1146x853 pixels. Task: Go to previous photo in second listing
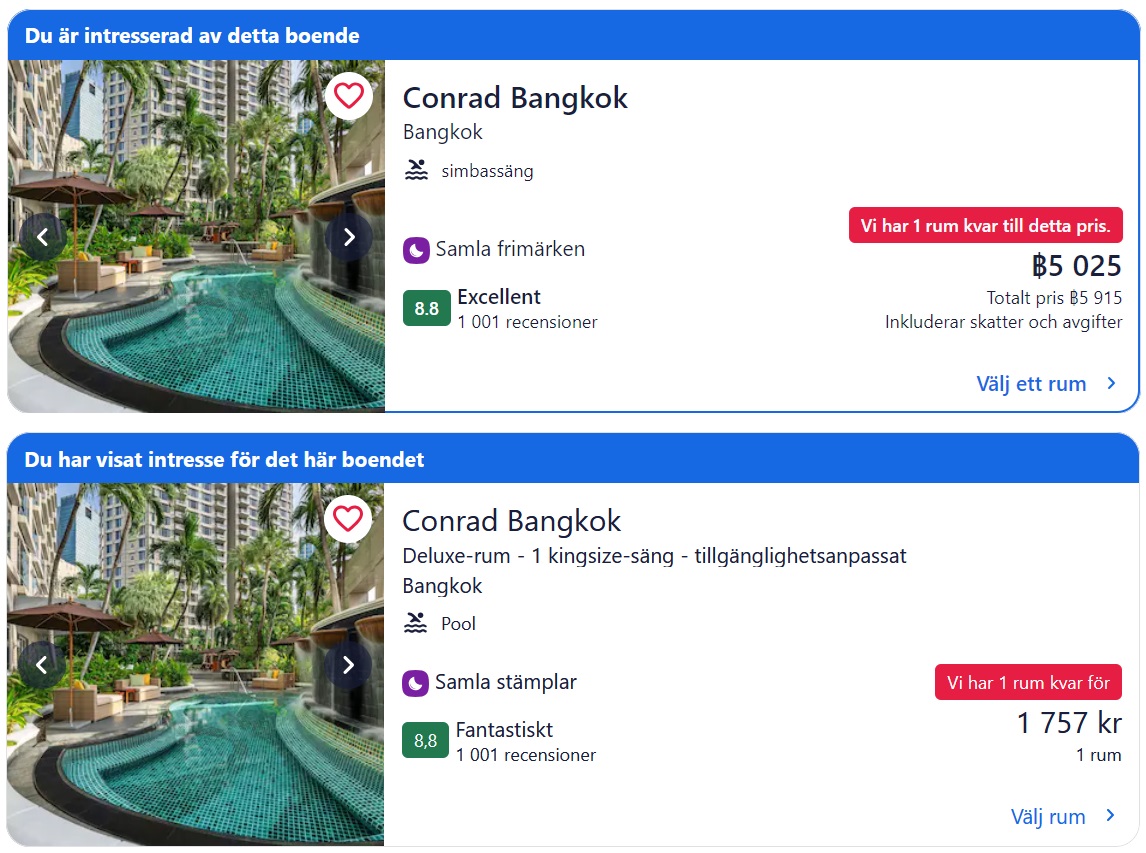pos(43,665)
